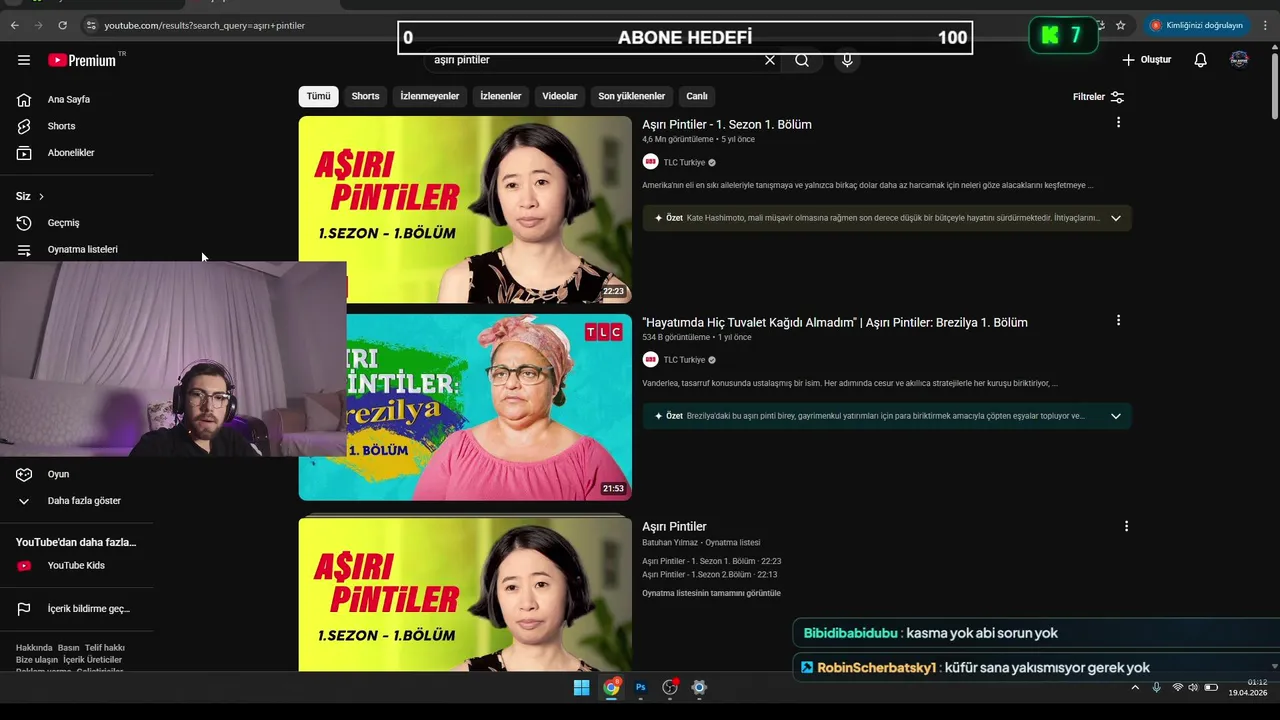
Task: Open Hayatımda Hiç Tuvalet Kağıdı Almadım video title
Action: [835, 322]
